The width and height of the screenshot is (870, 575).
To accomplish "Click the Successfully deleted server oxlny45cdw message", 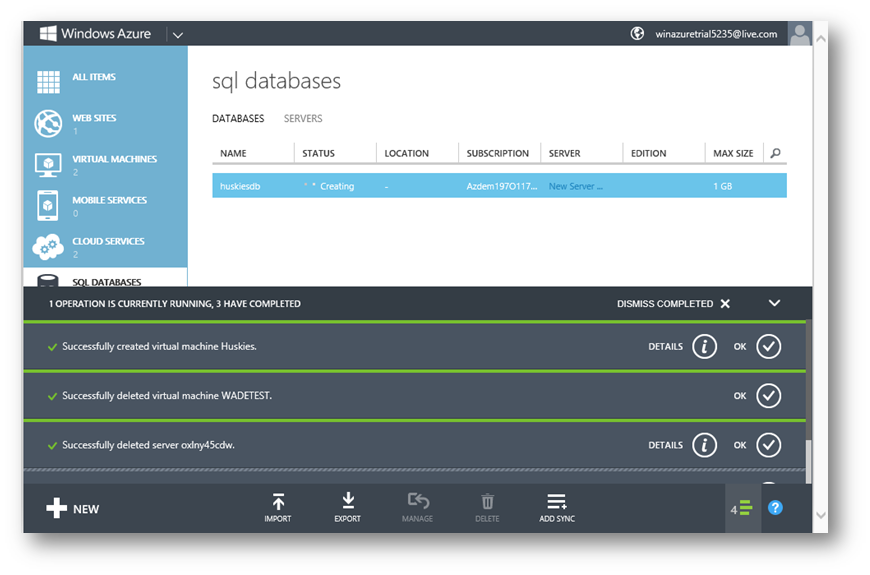I will (148, 445).
